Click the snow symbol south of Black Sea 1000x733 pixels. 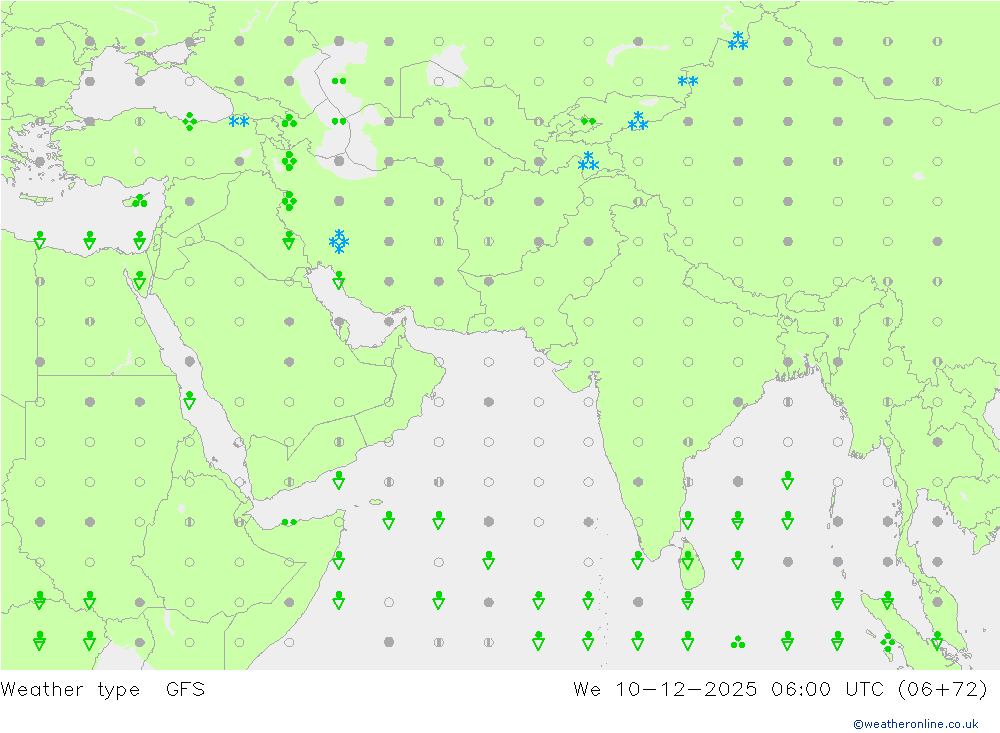coord(239,121)
